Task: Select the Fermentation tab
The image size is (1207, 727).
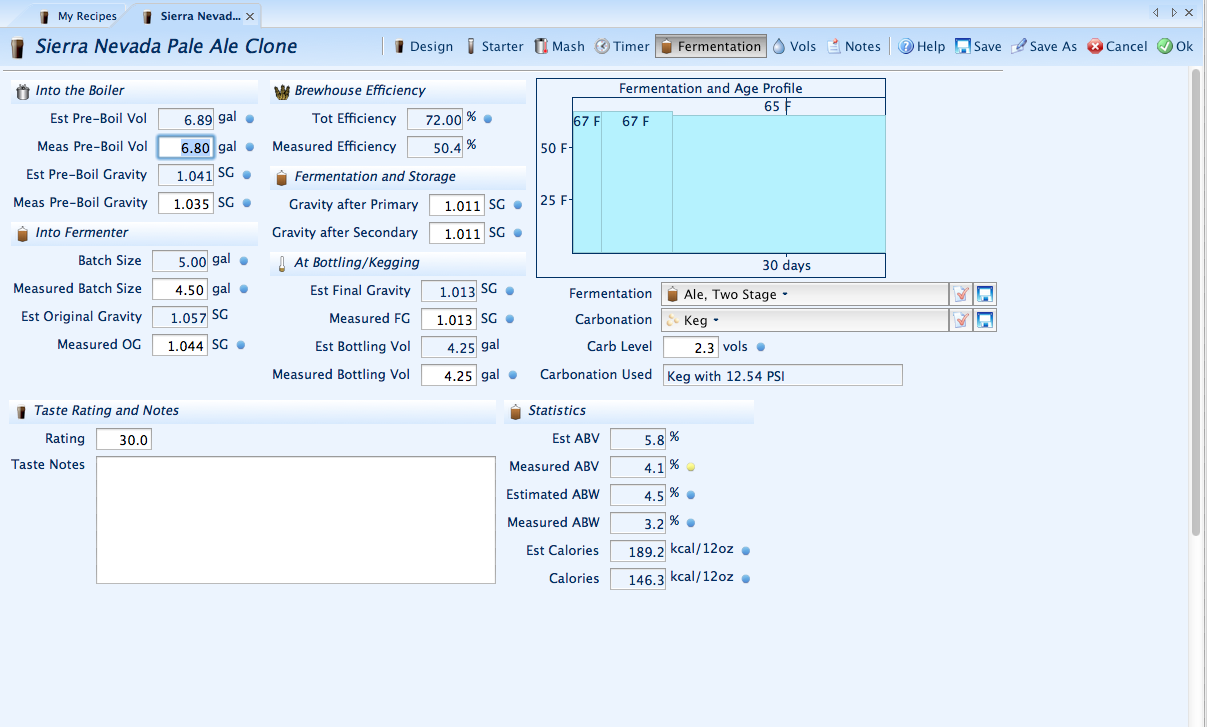Action: (711, 46)
